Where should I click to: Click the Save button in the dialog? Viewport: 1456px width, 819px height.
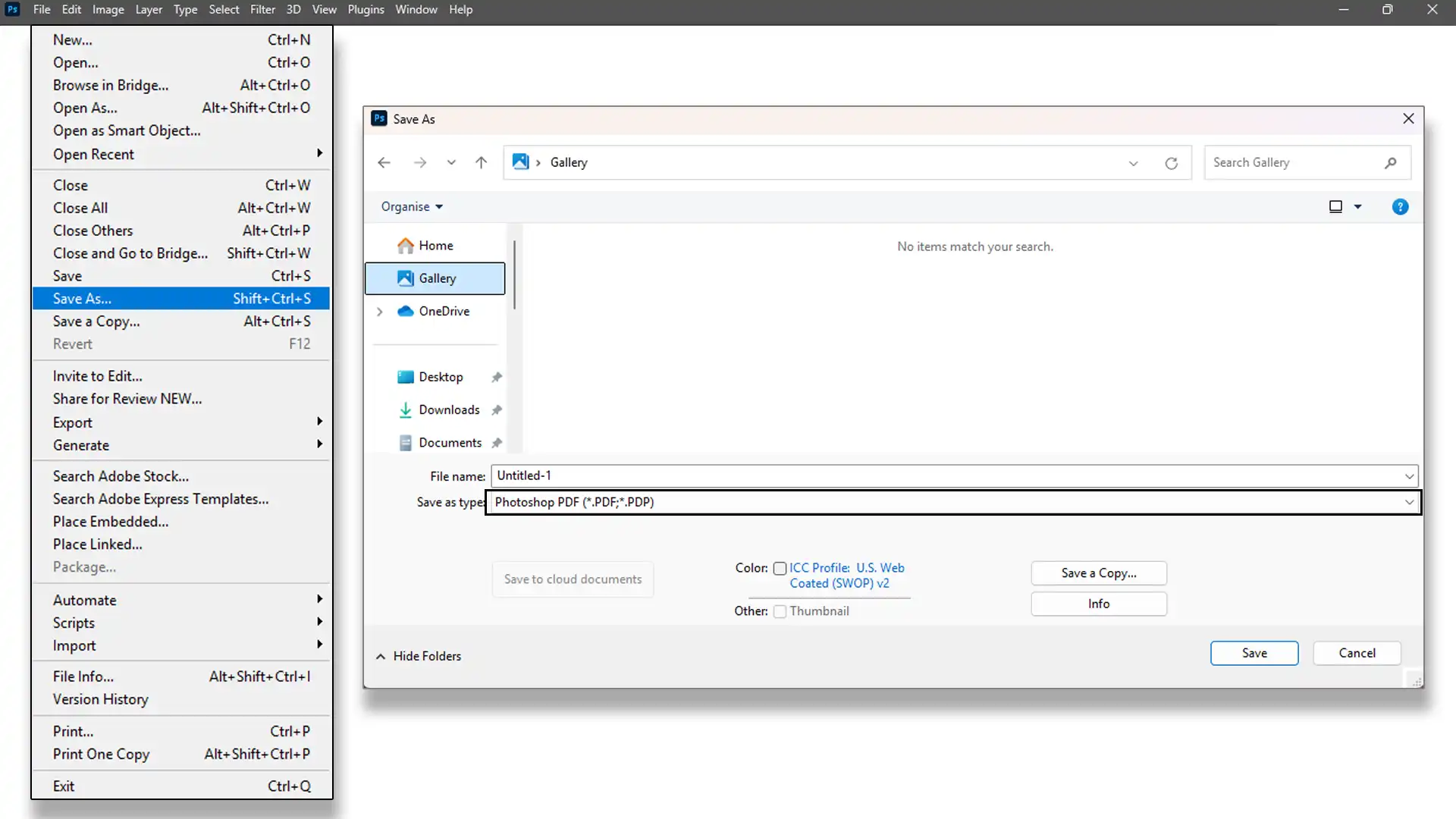(1254, 653)
